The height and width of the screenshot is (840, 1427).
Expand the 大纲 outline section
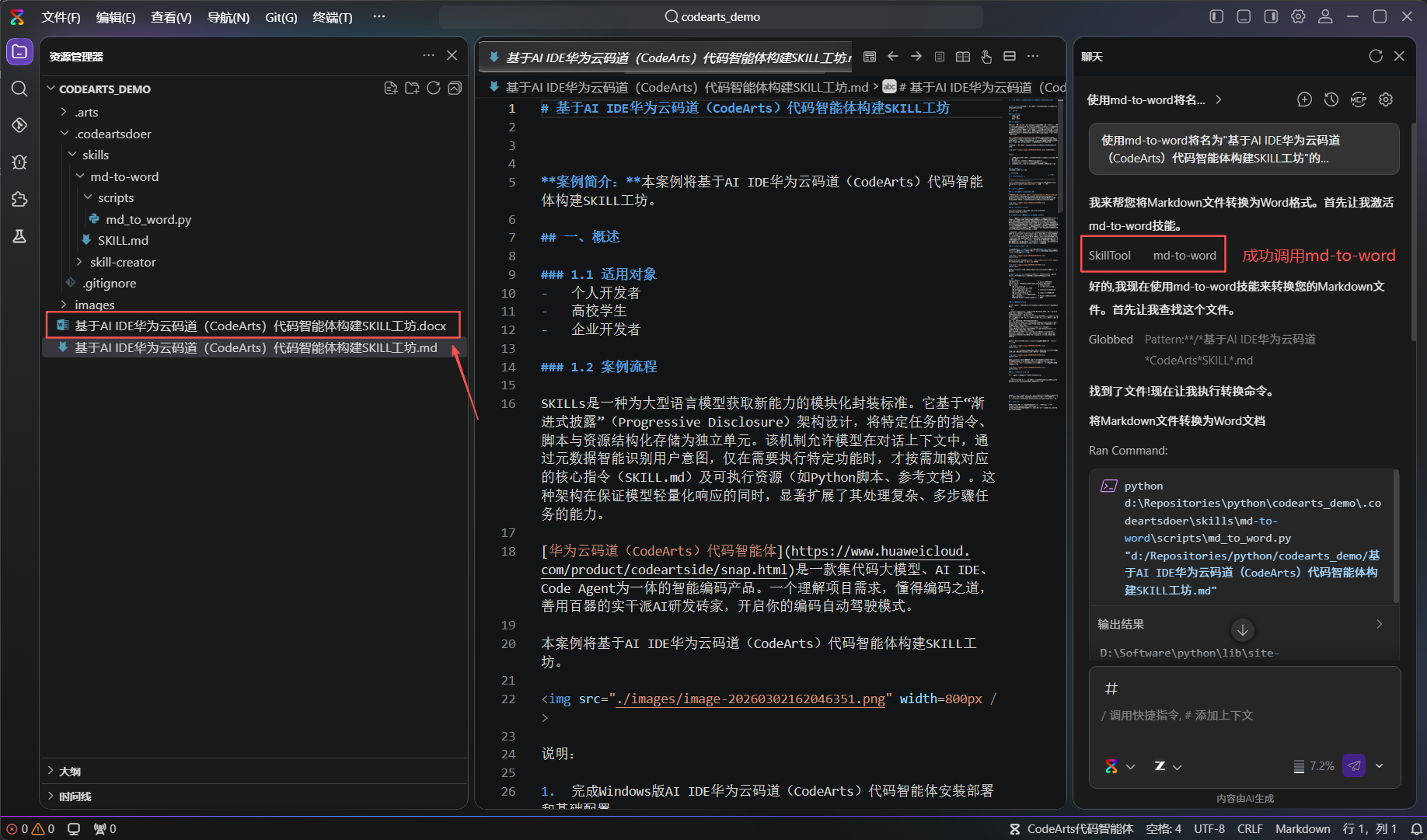tap(69, 772)
